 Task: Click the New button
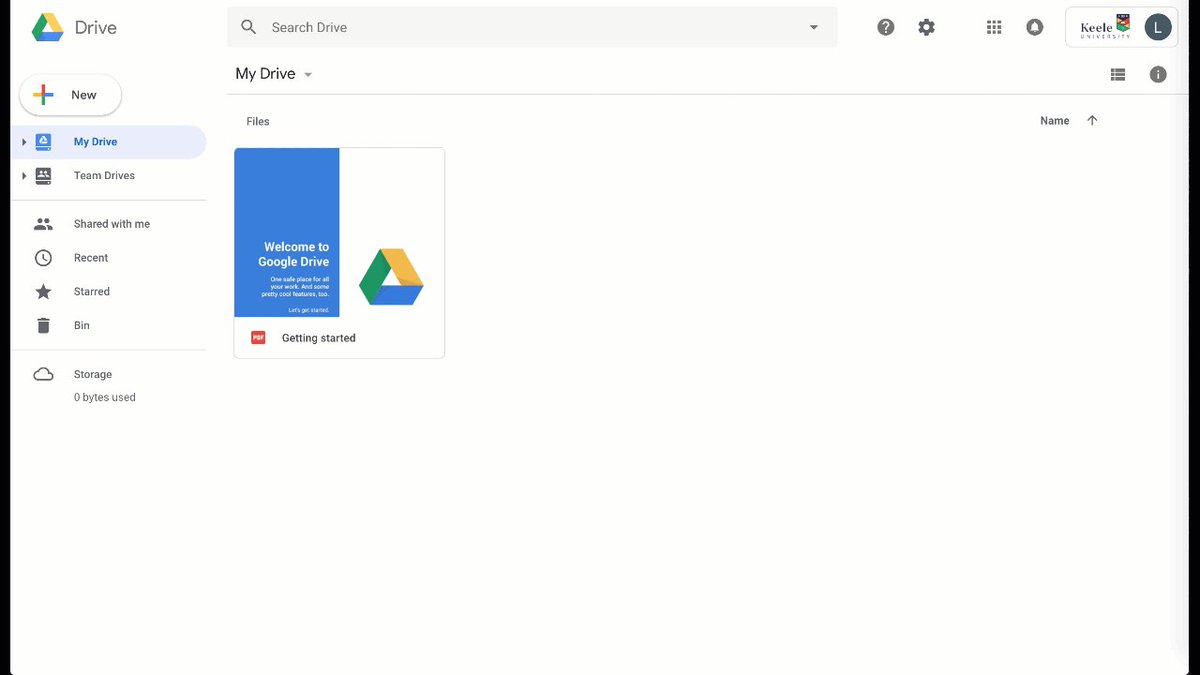(x=70, y=95)
